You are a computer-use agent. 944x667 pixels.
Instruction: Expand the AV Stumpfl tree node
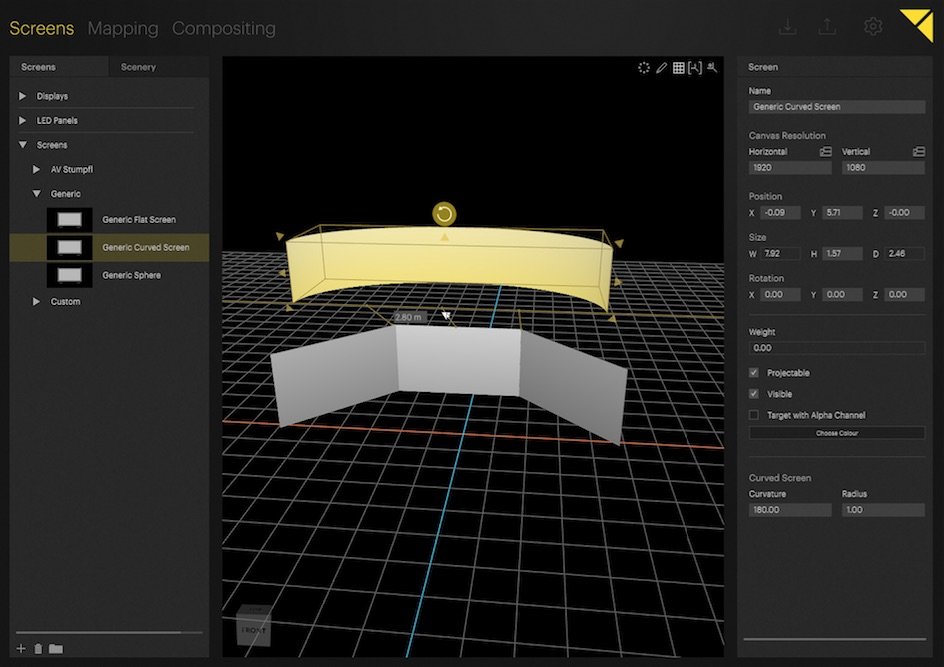tap(36, 170)
